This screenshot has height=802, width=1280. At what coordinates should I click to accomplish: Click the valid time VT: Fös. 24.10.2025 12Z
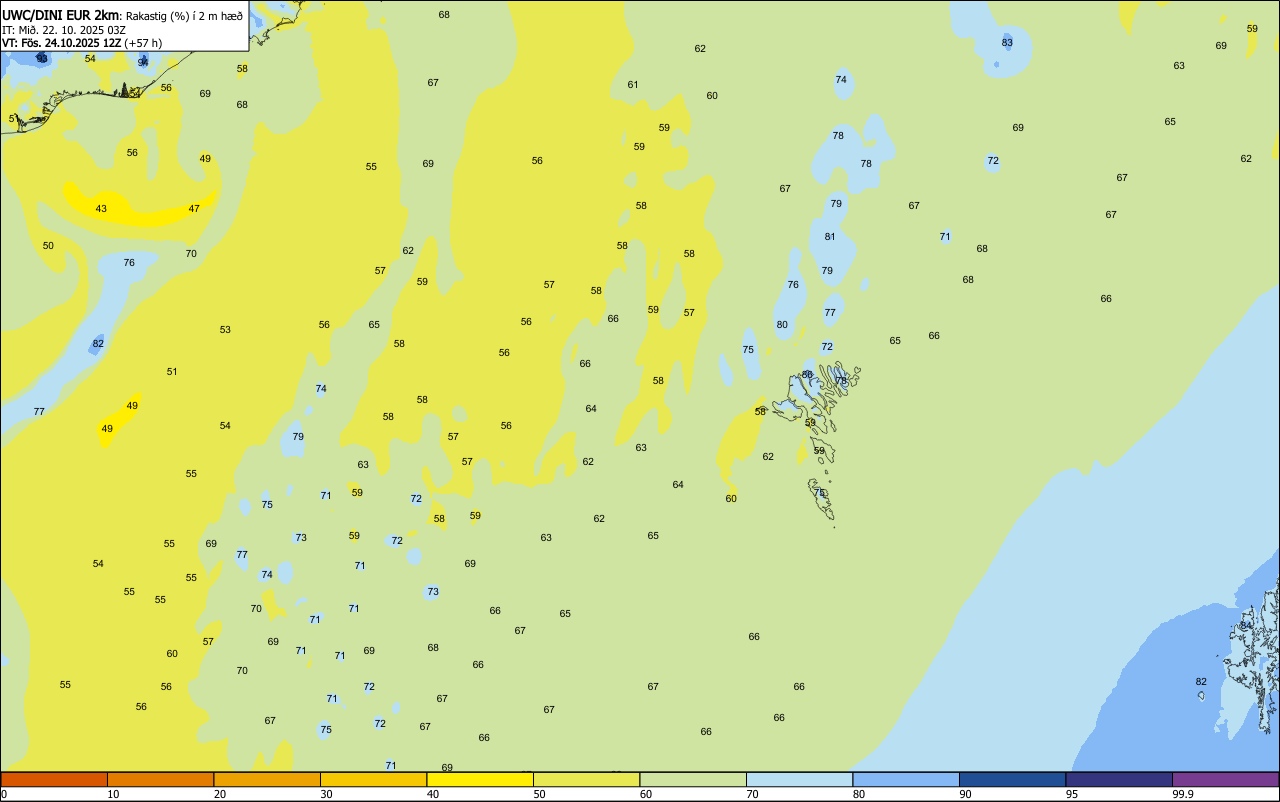point(62,43)
